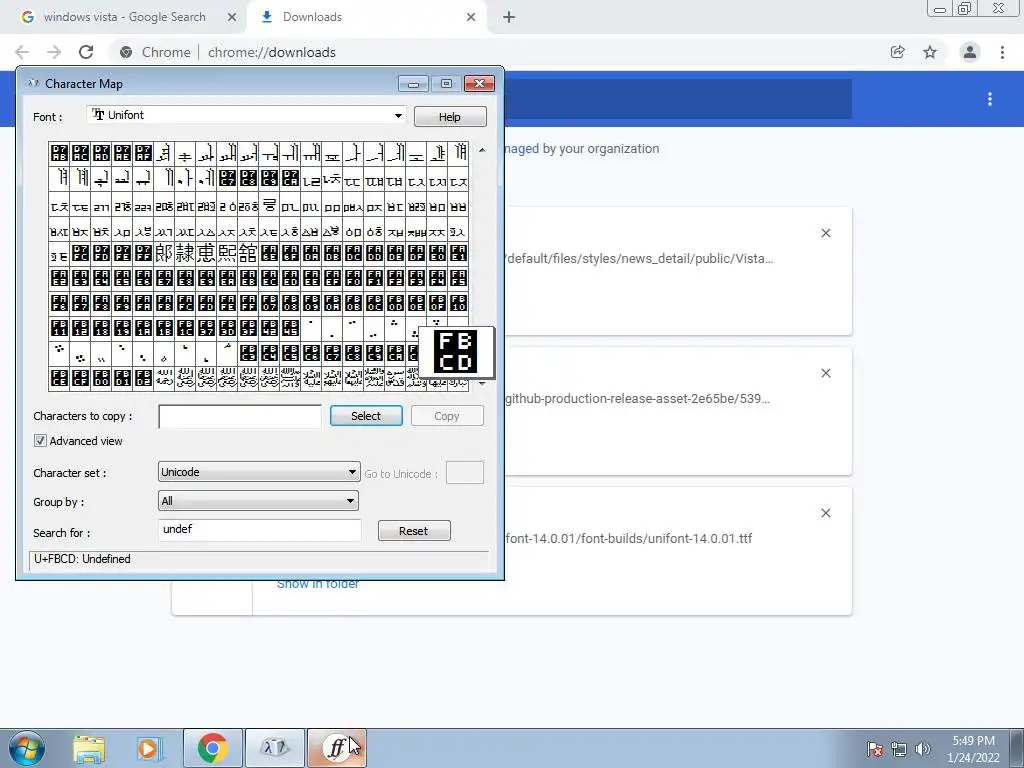The height and width of the screenshot is (768, 1024).
Task: Close the windows vista Google Search tab
Action: click(232, 18)
